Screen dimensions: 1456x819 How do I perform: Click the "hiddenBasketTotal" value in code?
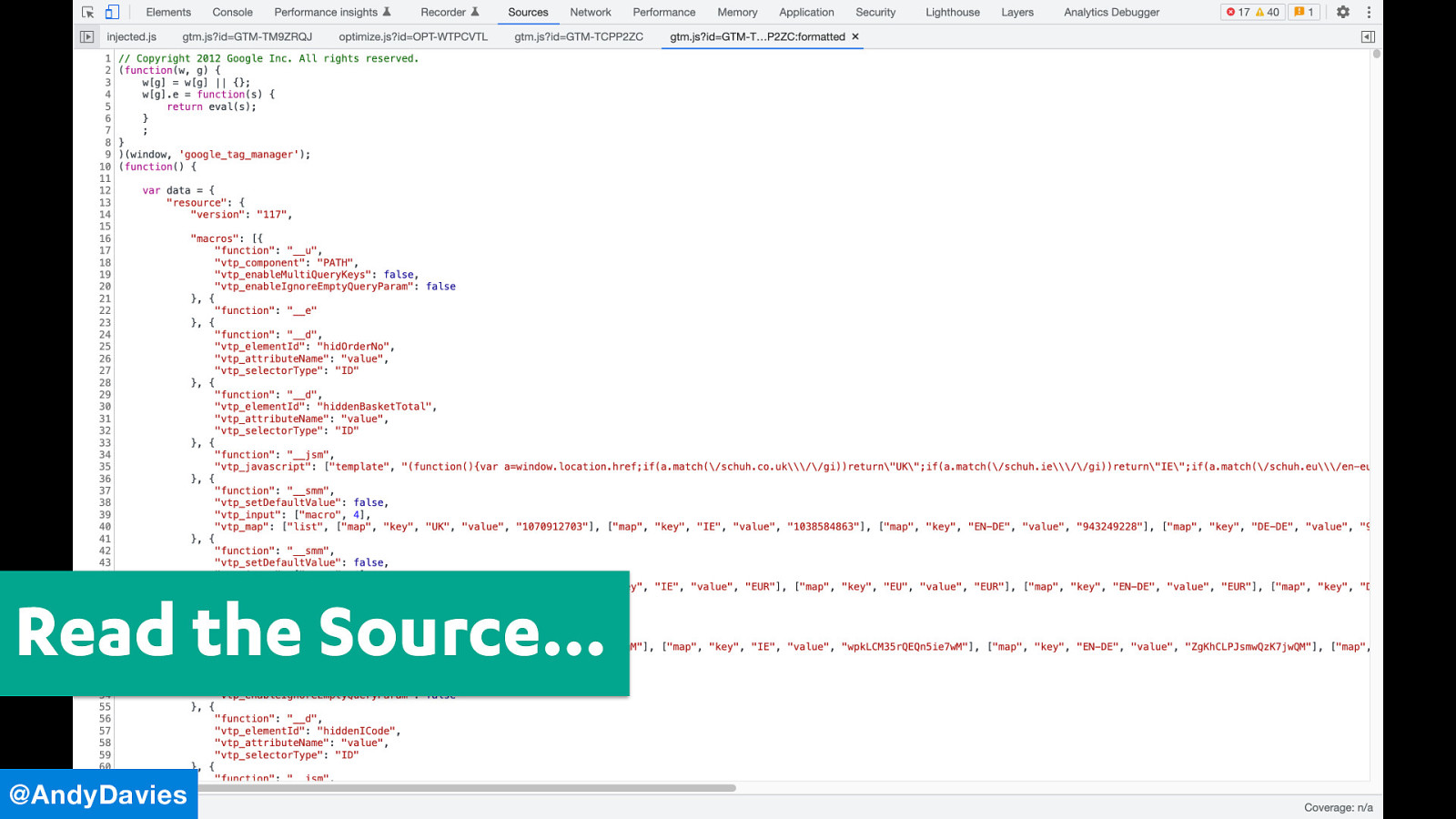[374, 407]
